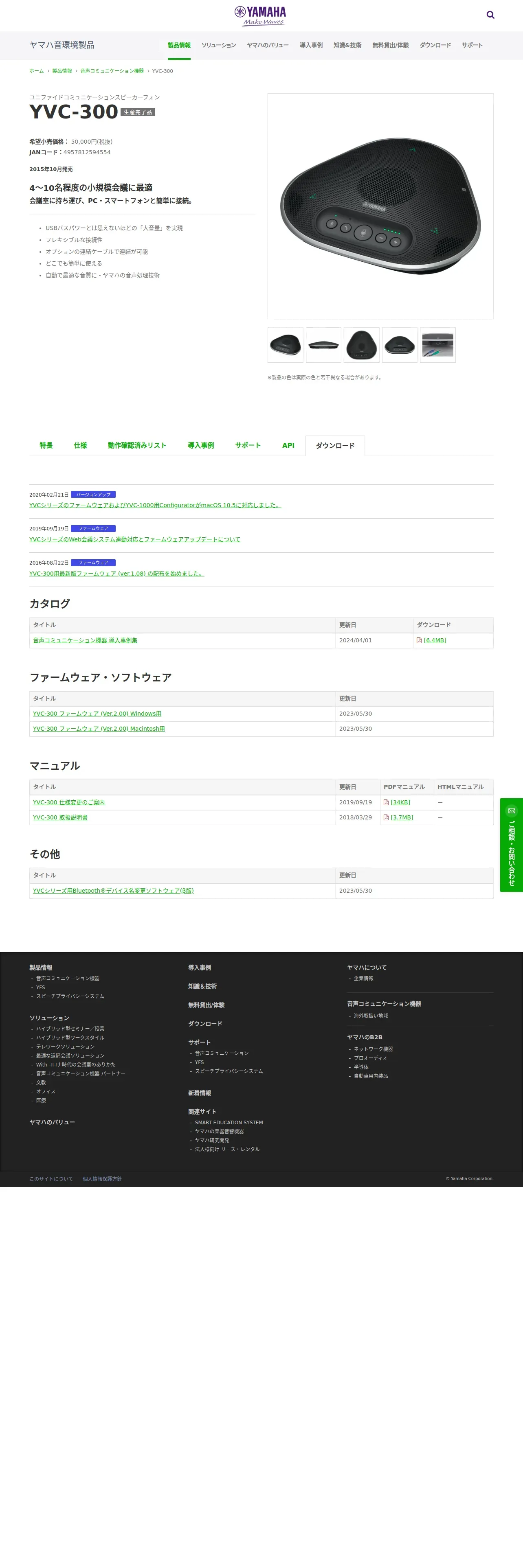Click the 2024/04/01 catalog update date

click(356, 640)
